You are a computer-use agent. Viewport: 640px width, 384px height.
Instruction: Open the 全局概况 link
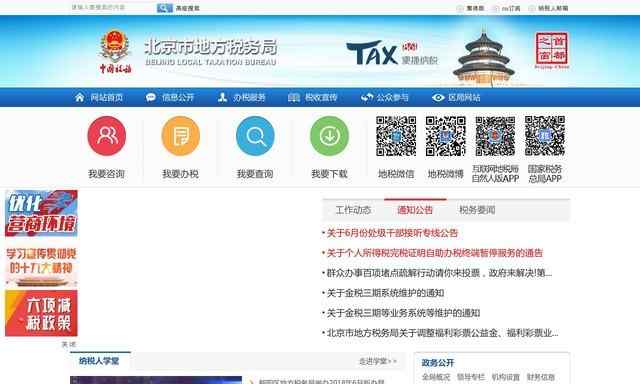(x=436, y=377)
